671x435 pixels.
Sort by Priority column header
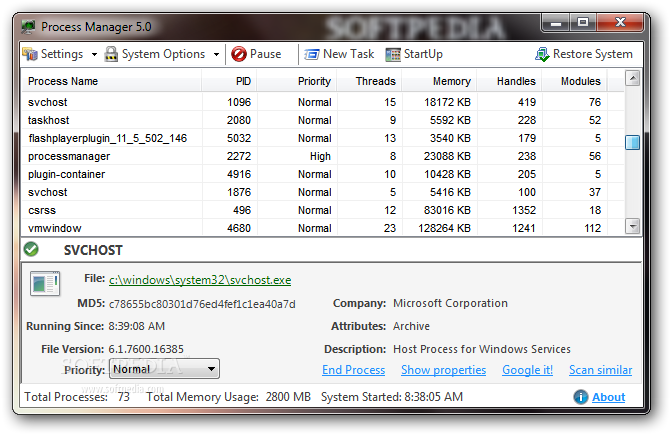(x=297, y=81)
